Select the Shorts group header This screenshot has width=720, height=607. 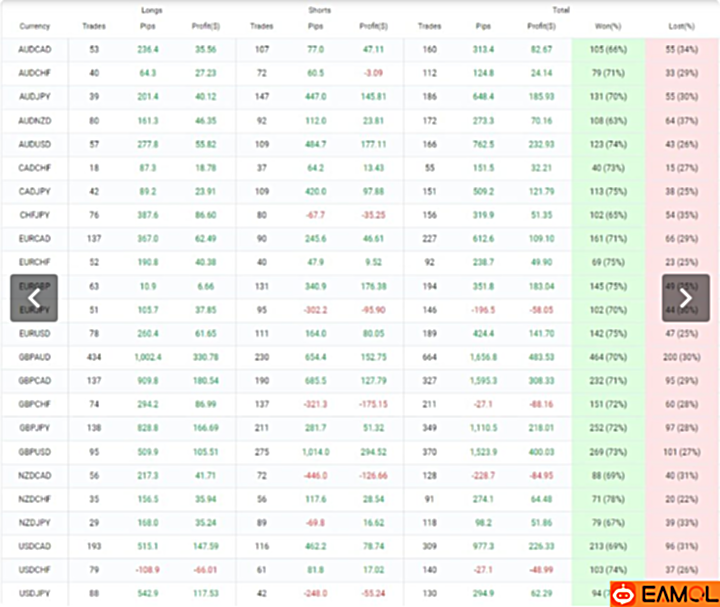tap(320, 10)
